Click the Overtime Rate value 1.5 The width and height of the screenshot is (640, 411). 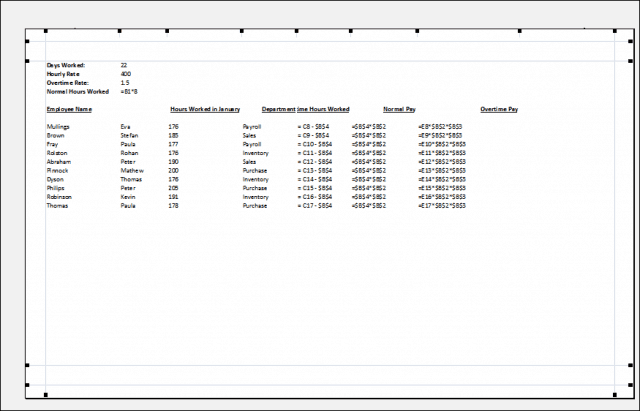(124, 82)
